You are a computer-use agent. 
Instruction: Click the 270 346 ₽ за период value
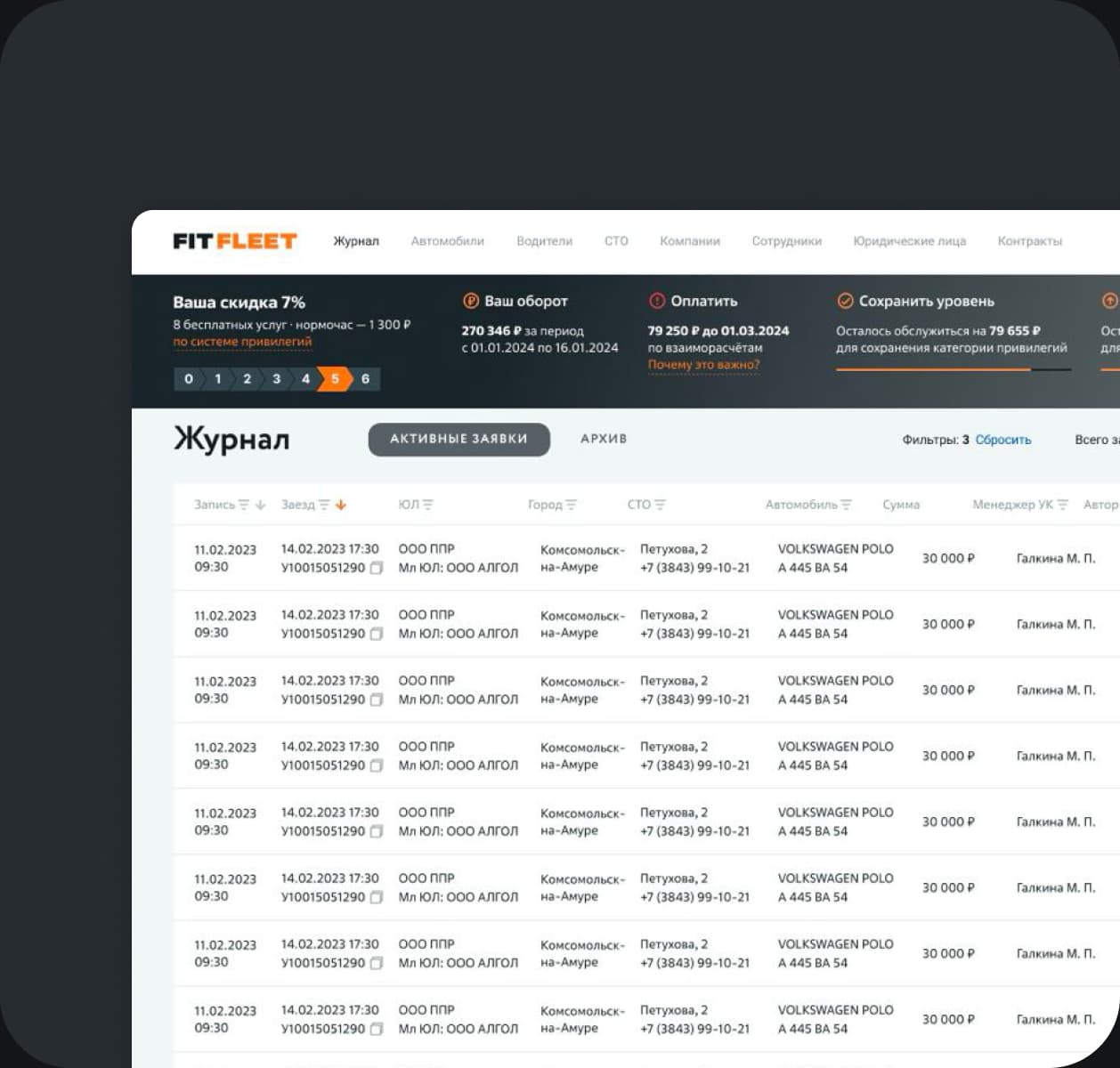pyautogui.click(x=523, y=330)
